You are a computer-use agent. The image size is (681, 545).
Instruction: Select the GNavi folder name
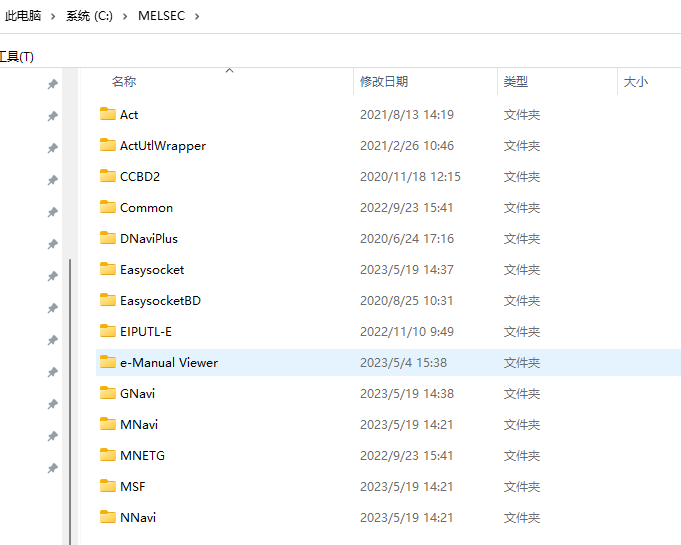click(137, 393)
